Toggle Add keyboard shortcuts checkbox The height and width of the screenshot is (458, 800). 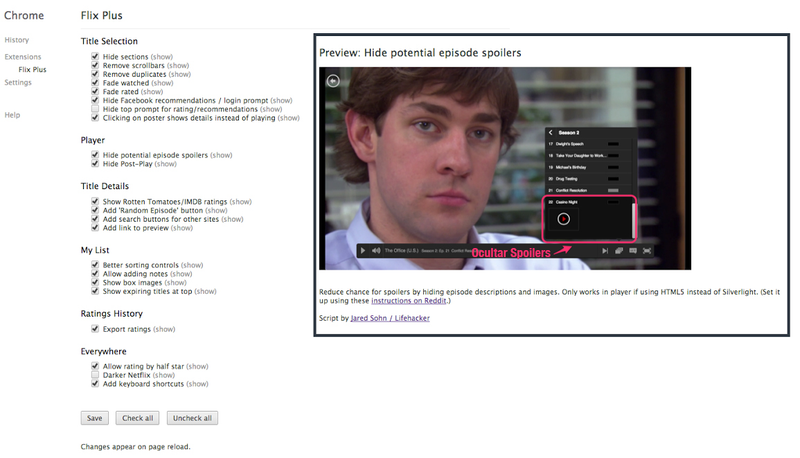pyautogui.click(x=95, y=383)
